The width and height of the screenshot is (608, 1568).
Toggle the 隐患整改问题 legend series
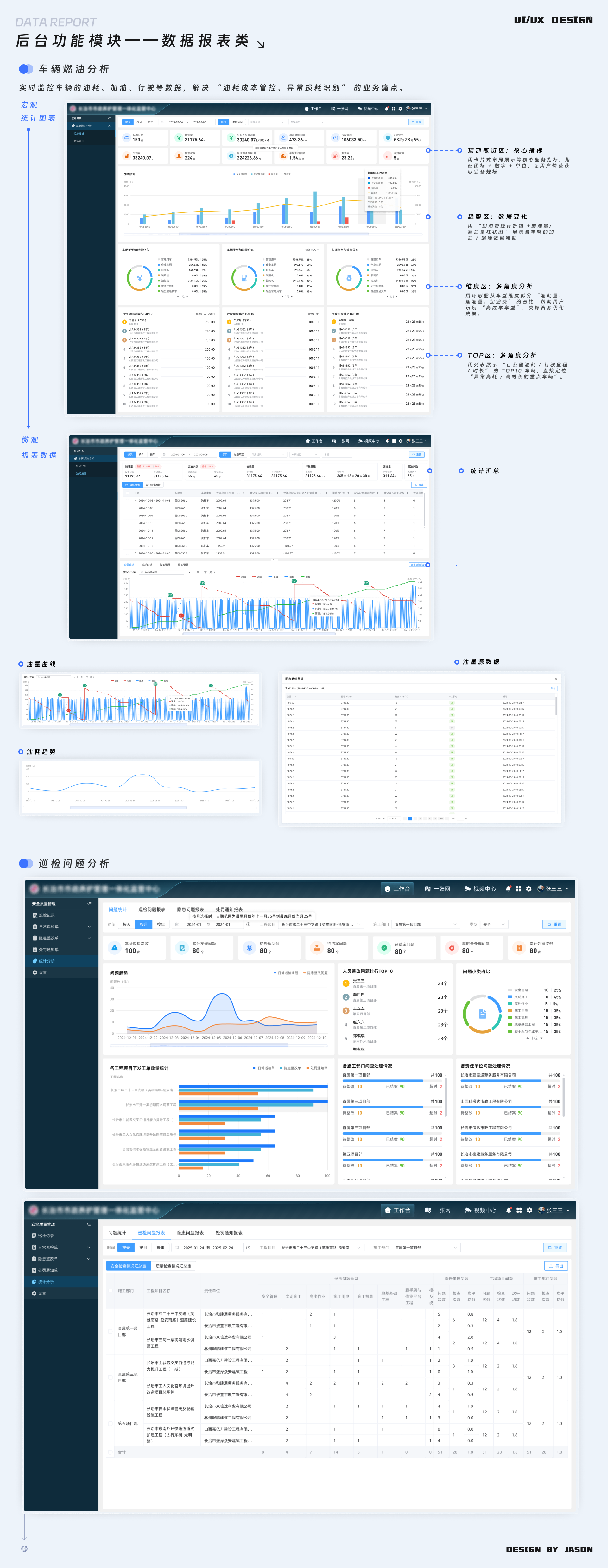coord(315,973)
